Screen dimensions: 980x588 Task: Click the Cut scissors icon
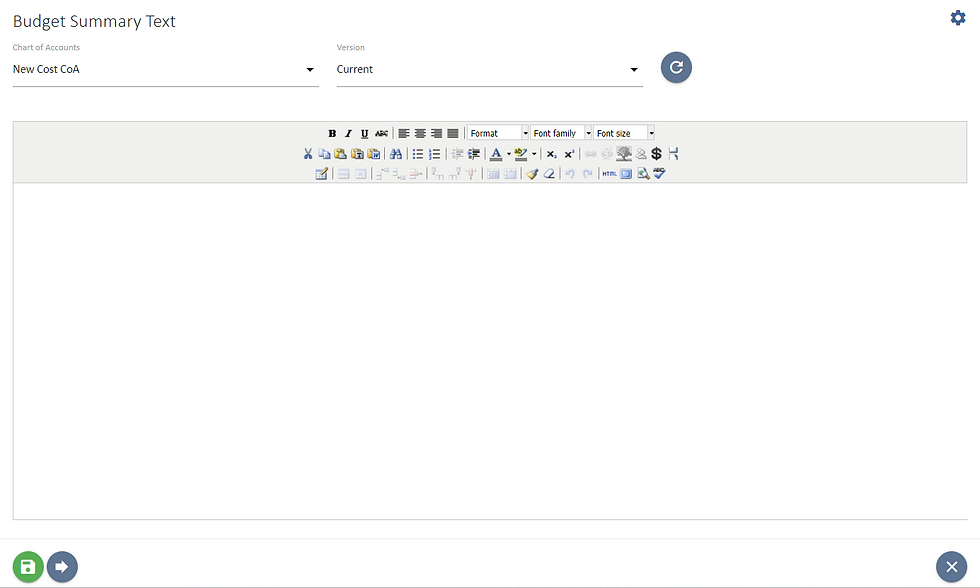[308, 154]
